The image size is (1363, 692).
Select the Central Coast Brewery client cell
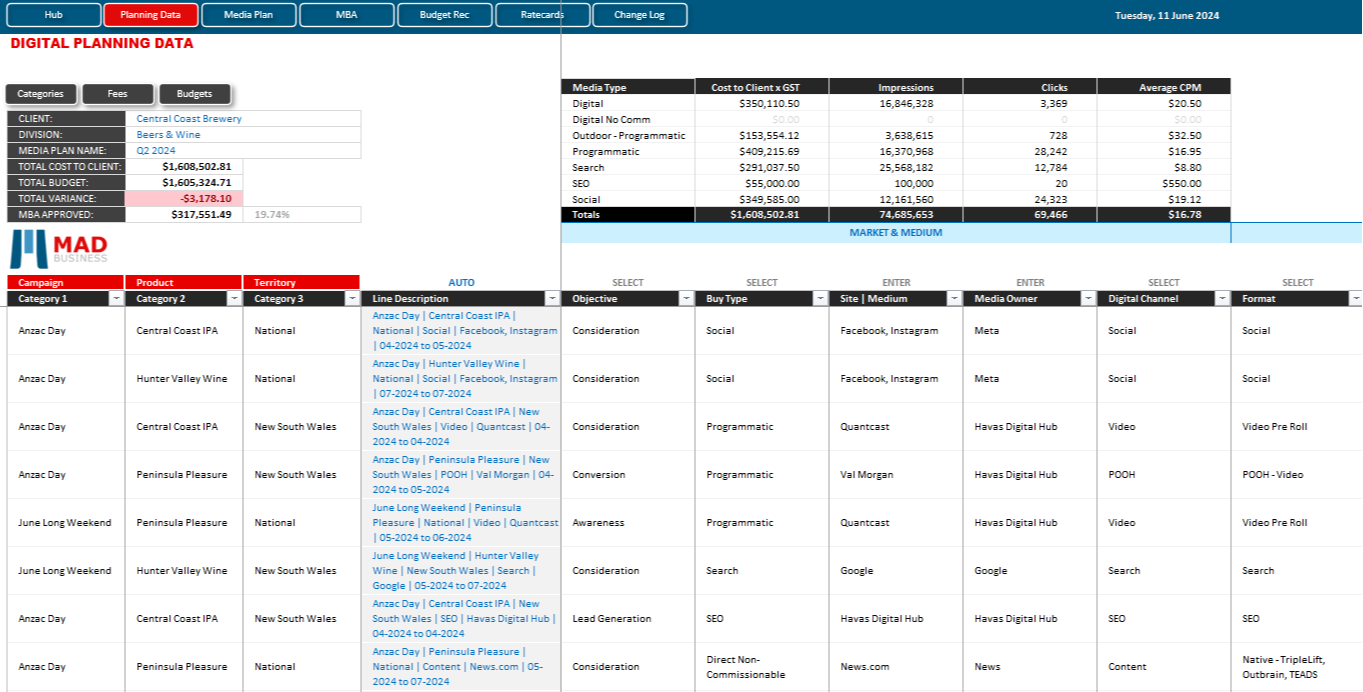(x=243, y=119)
